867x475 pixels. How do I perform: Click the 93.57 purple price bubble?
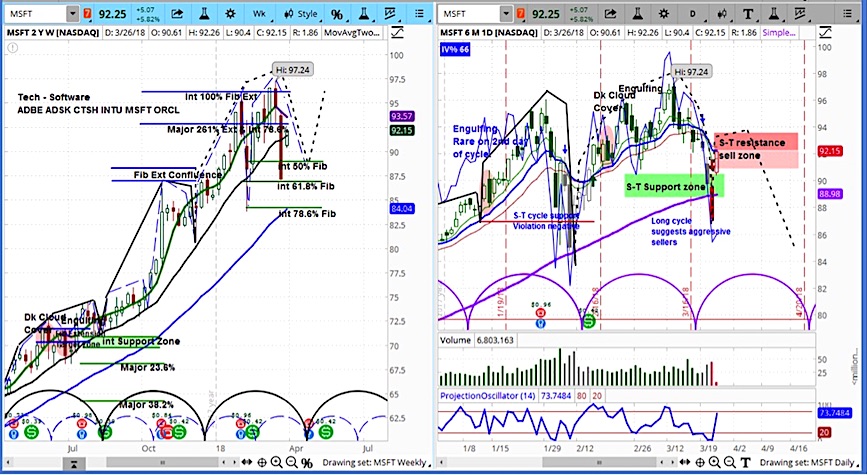click(x=403, y=117)
